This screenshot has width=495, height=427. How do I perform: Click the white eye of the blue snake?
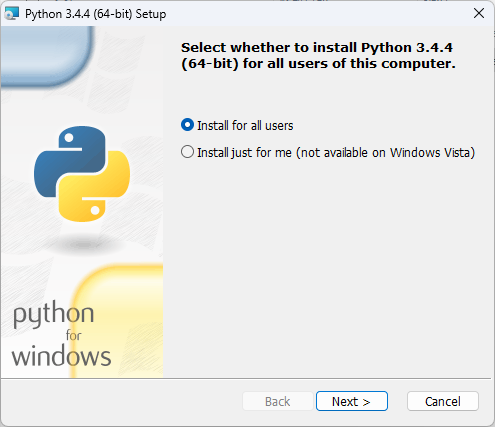point(69,138)
